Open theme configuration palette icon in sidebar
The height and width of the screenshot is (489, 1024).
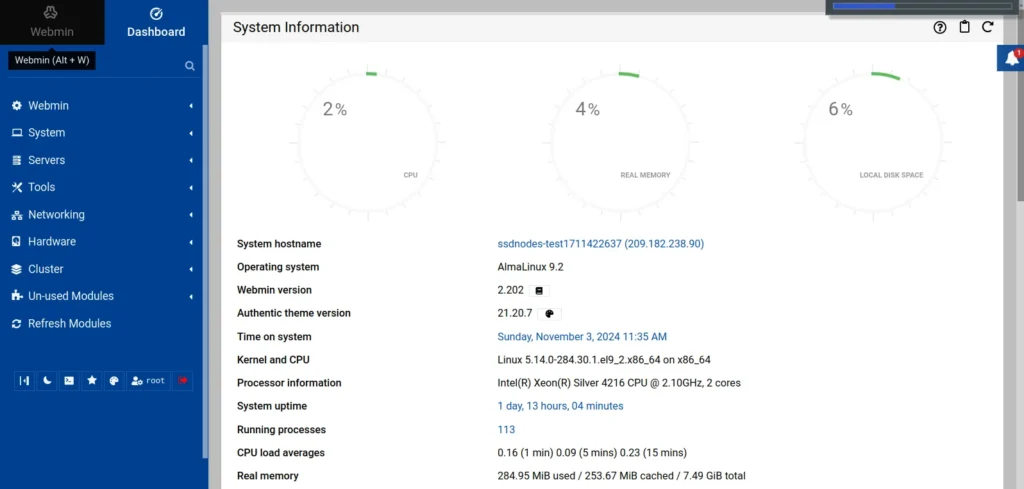114,381
